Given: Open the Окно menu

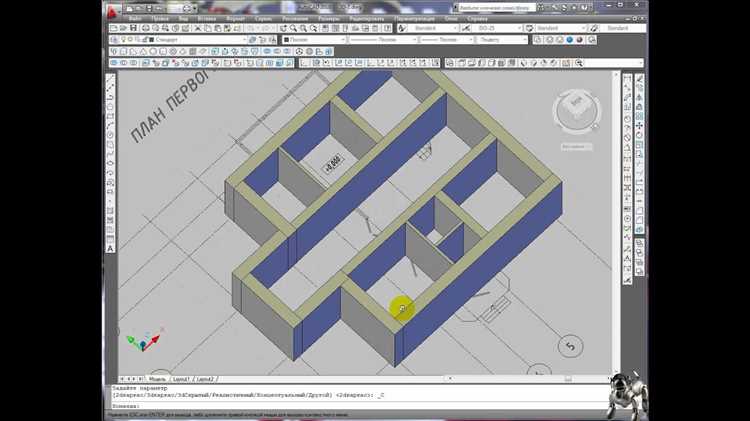Looking at the screenshot, I should coord(451,19).
